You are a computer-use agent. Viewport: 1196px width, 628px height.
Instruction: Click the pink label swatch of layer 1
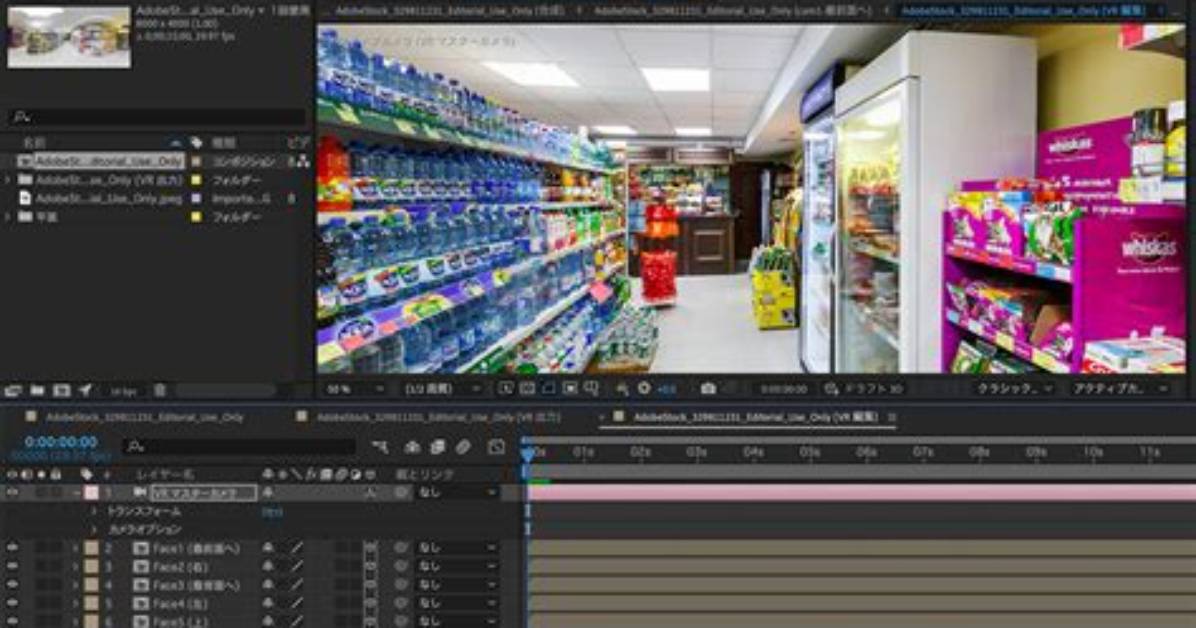(x=92, y=493)
